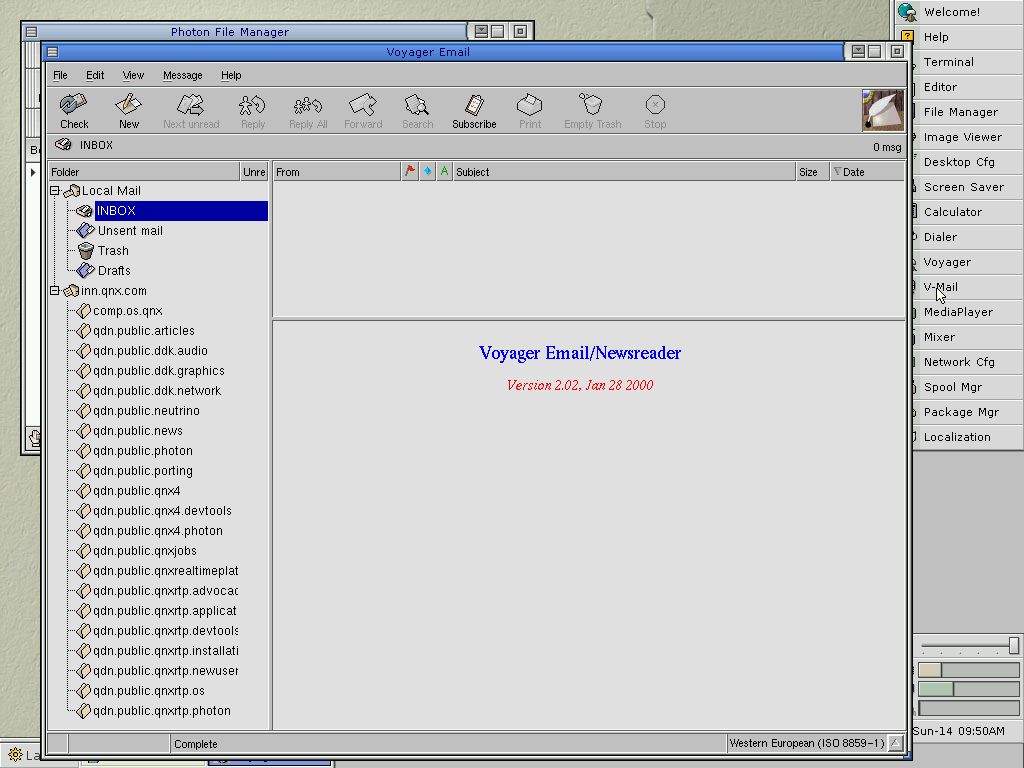The image size is (1024, 768).
Task: Click the Print toolbar icon
Action: pos(530,110)
